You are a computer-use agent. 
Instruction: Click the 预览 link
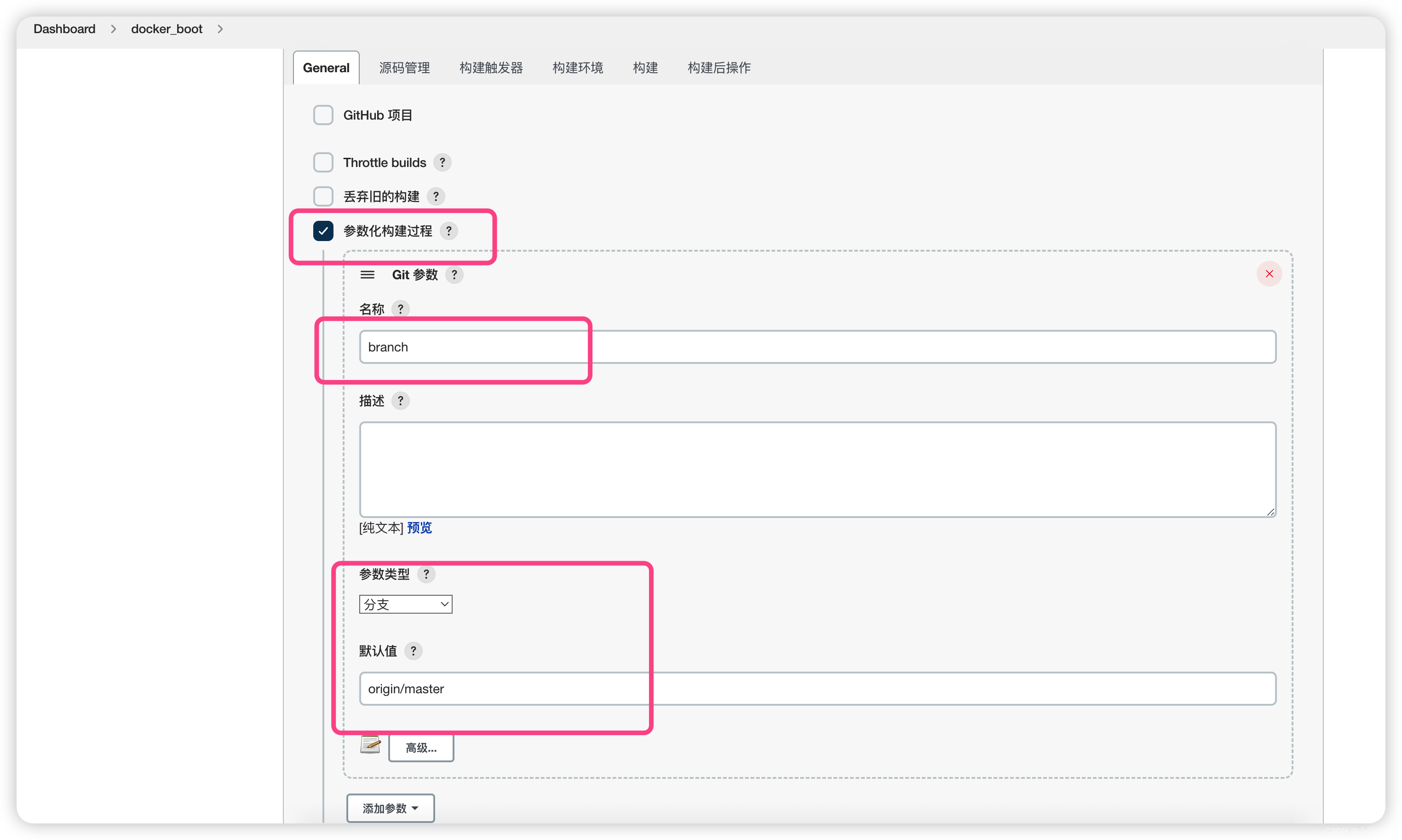tap(419, 528)
